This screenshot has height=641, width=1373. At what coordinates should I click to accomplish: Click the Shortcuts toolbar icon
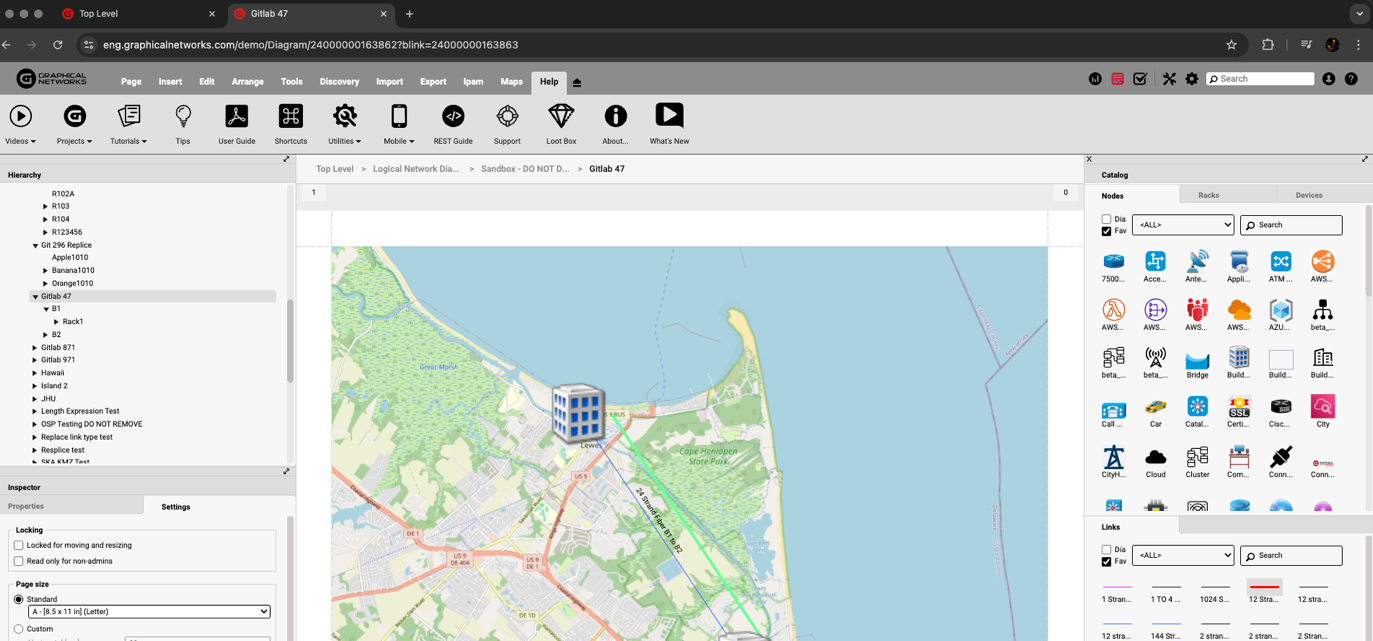point(291,117)
